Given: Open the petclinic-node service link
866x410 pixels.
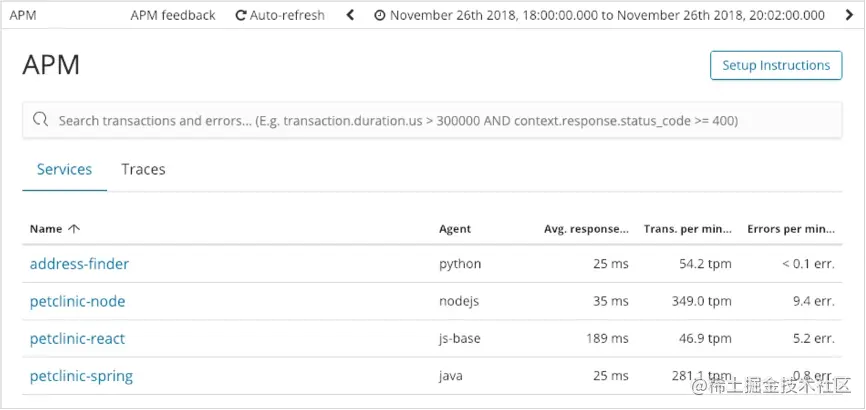Looking at the screenshot, I should 78,301.
